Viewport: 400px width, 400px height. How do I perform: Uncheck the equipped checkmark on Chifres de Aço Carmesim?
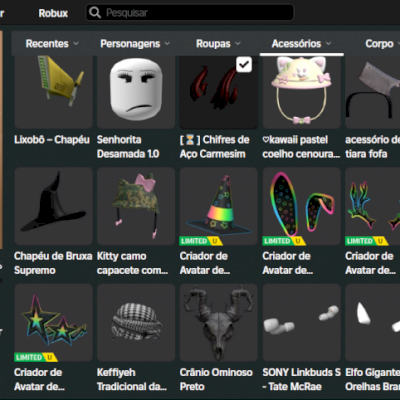point(244,64)
